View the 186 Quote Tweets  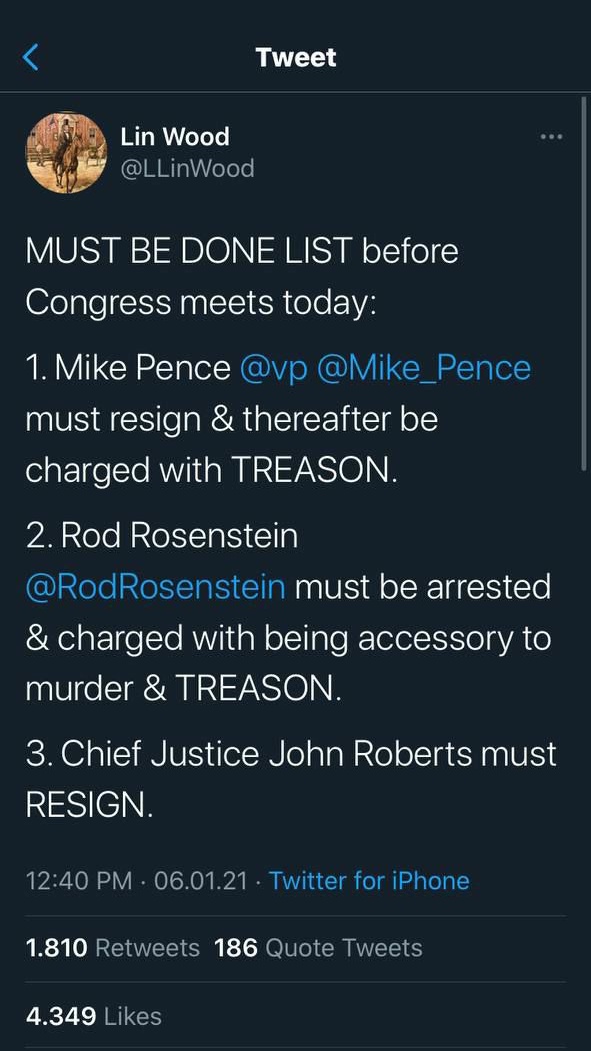(318, 948)
